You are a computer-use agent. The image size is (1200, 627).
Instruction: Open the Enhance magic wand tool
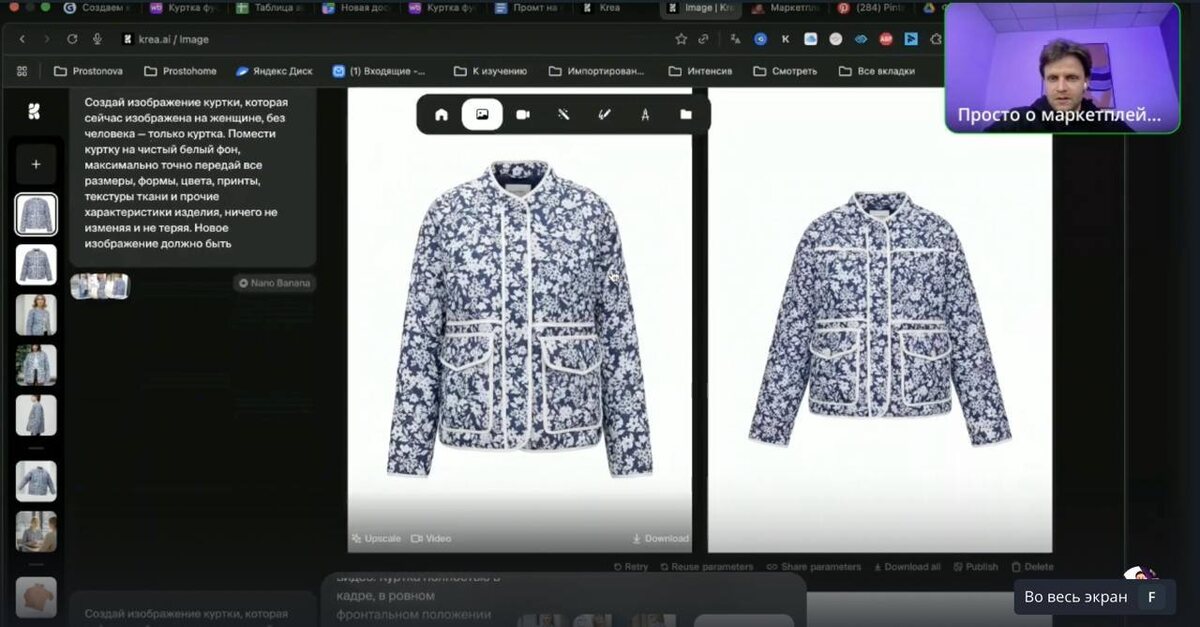tap(564, 115)
